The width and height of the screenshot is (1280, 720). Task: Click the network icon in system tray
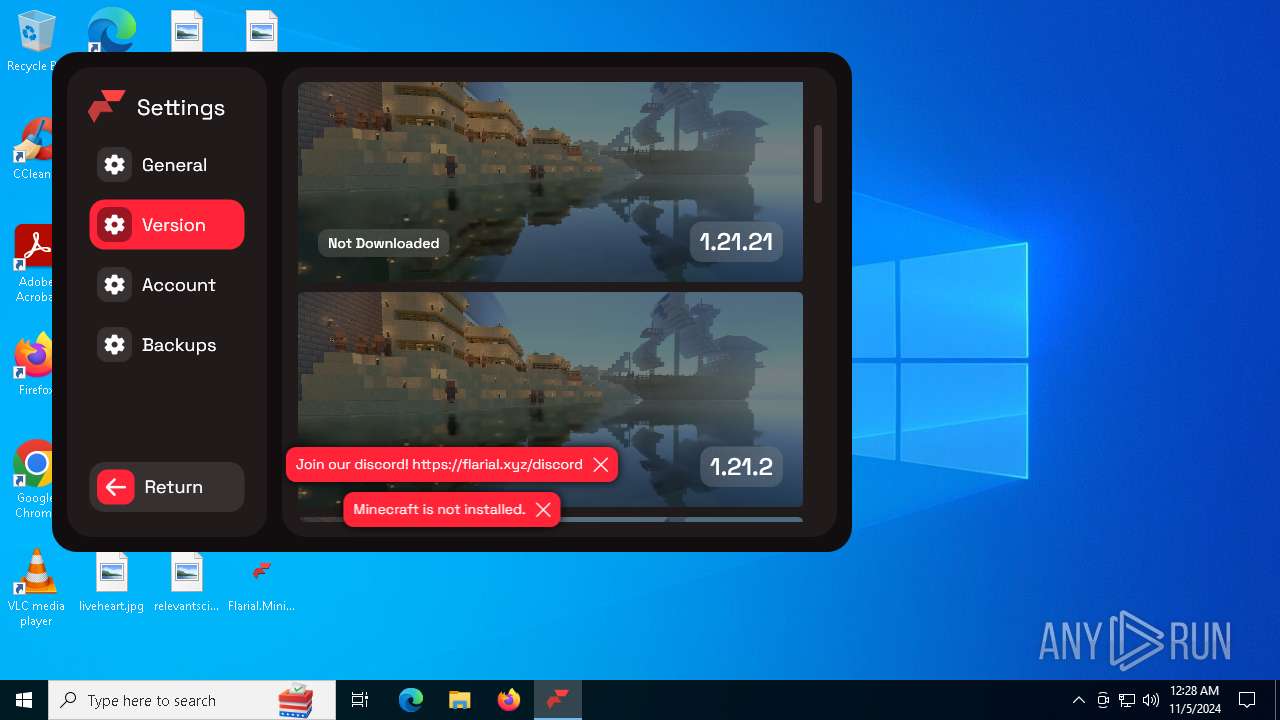pyautogui.click(x=1127, y=700)
